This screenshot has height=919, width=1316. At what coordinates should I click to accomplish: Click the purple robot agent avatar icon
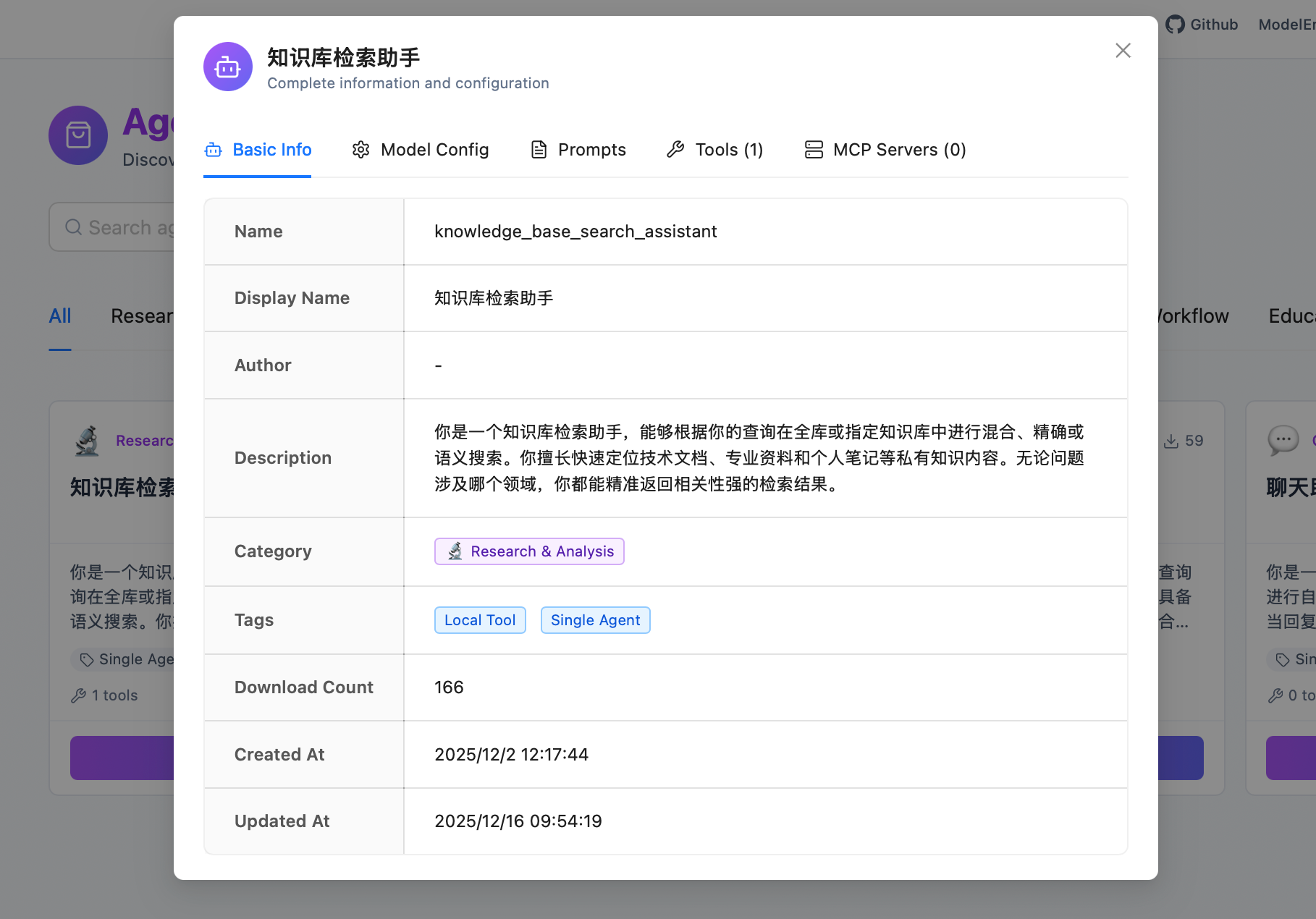228,67
